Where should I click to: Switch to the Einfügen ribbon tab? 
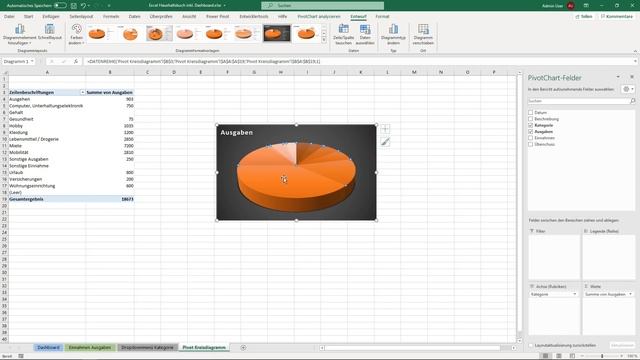[51, 16]
